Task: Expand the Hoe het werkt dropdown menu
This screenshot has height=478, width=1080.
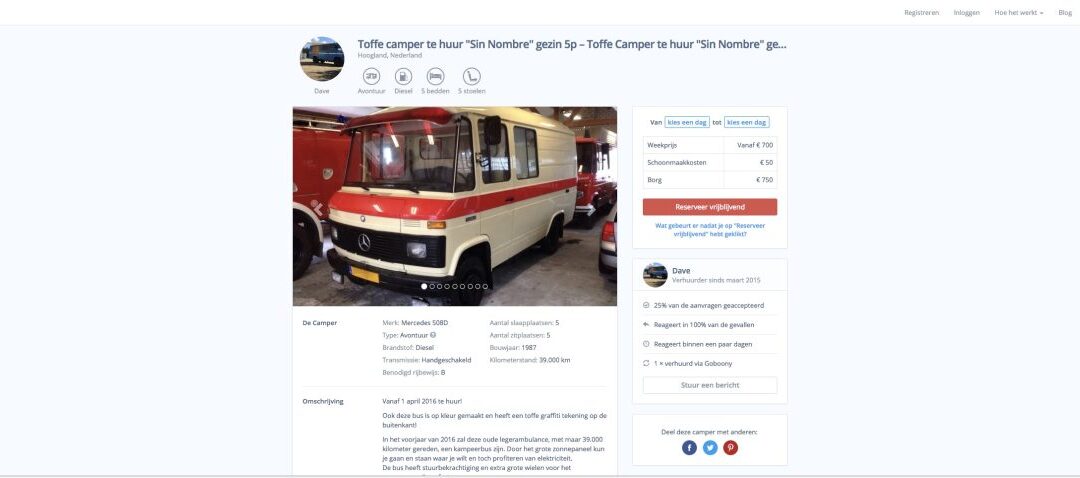Action: 1019,12
